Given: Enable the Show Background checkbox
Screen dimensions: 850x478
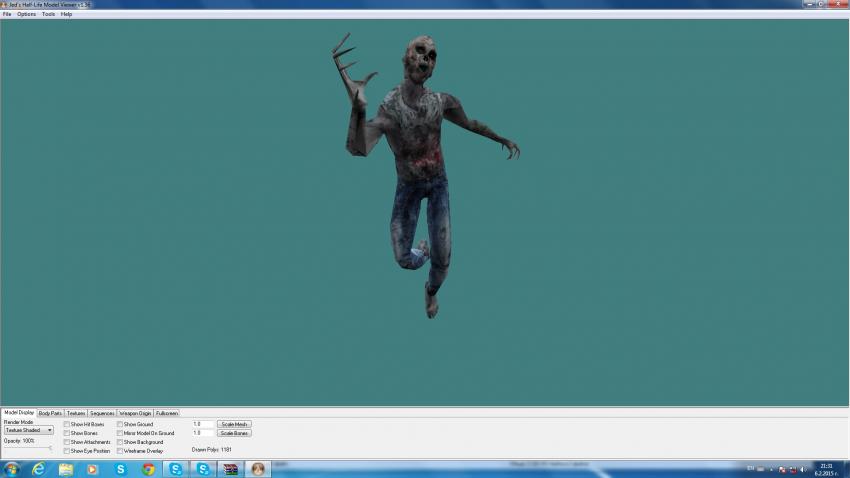Looking at the screenshot, I should point(120,442).
